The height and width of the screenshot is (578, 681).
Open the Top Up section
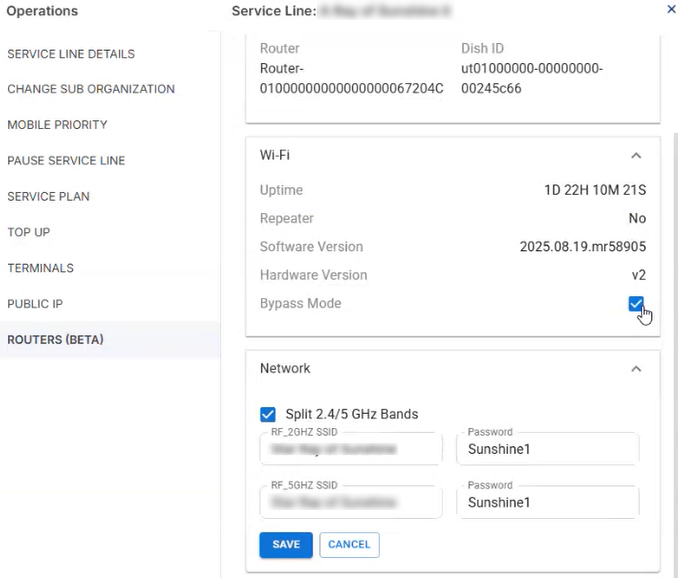point(29,232)
